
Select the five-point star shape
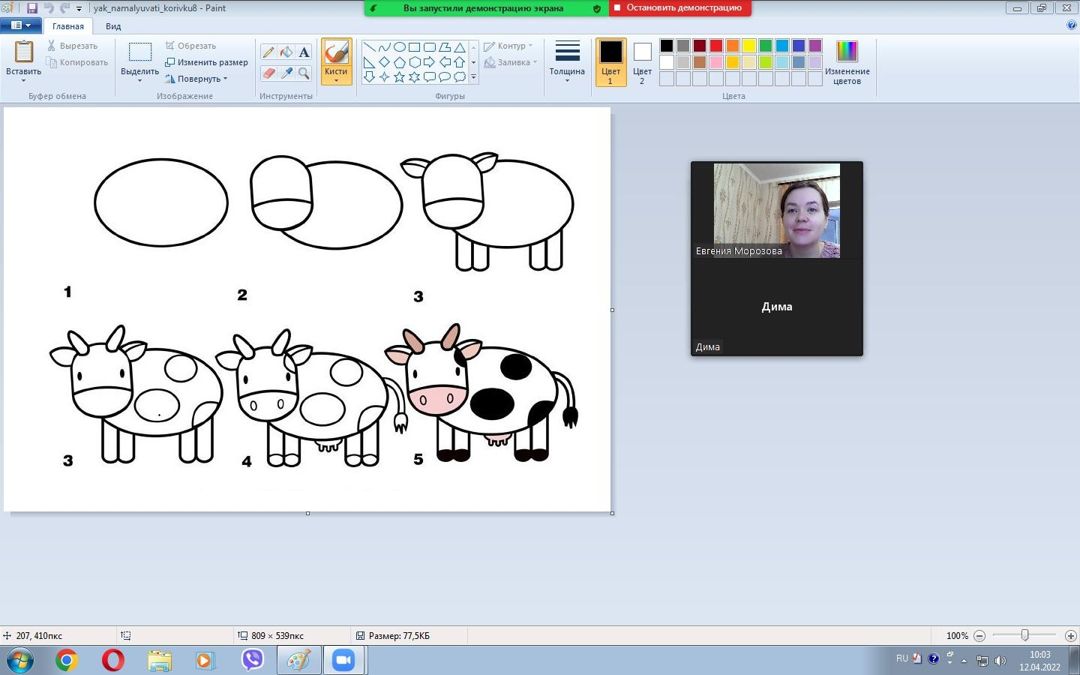tap(399, 77)
